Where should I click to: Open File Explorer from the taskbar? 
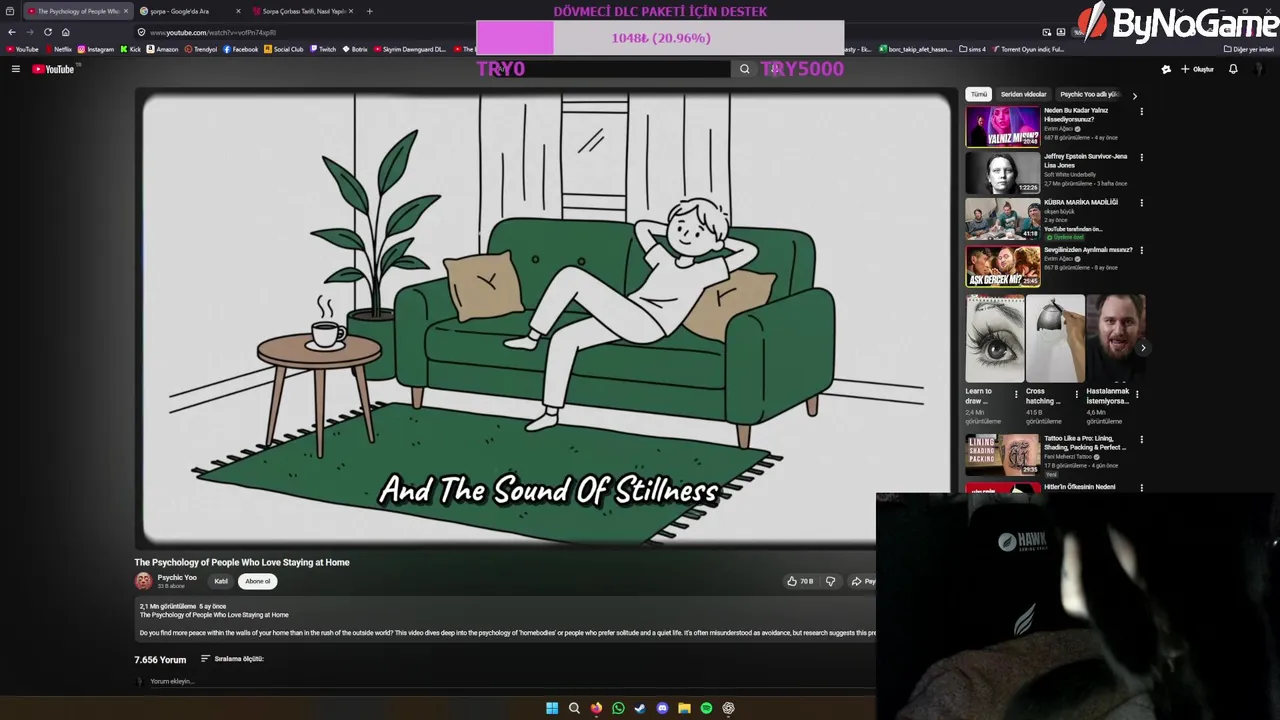coord(684,708)
